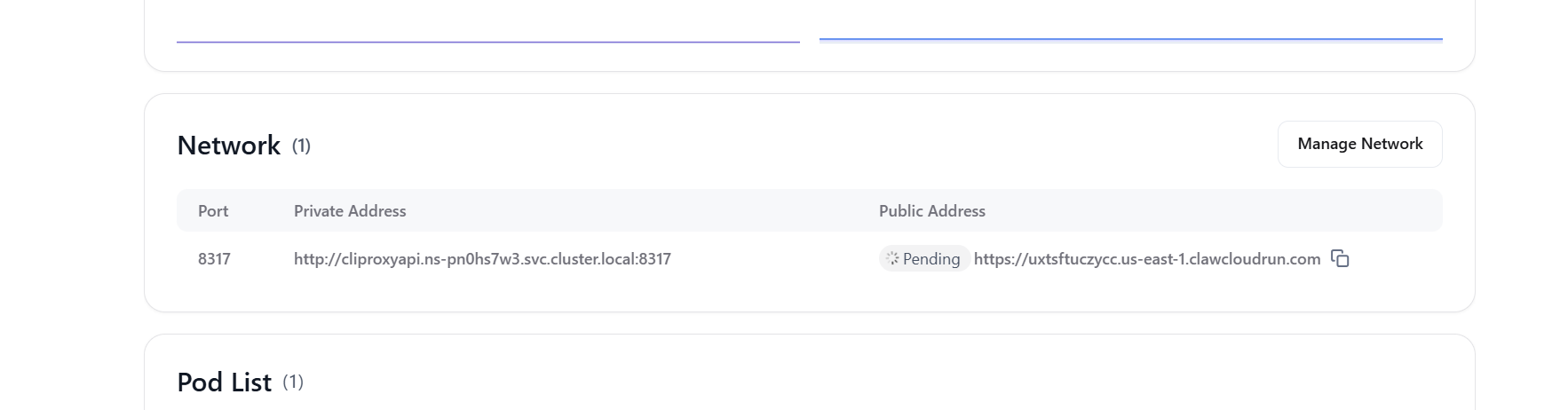Open the clawcloudrun.com public address link
Viewport: 1568px width, 410px height.
(x=1146, y=259)
